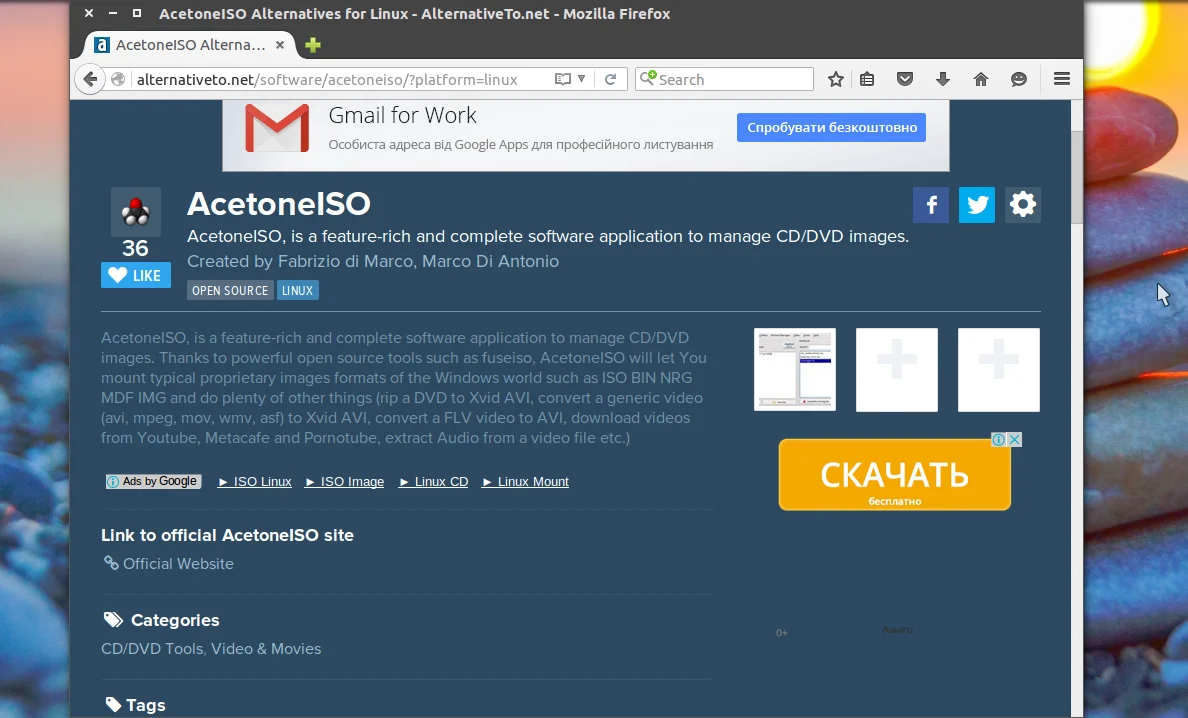Open the ISO Linux ad link
Image resolution: width=1188 pixels, height=718 pixels.
(255, 482)
